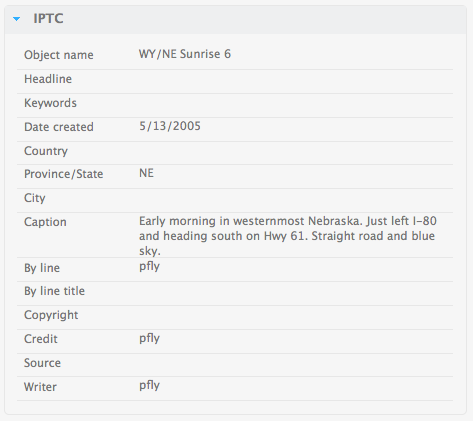Viewport: 473px width, 421px height.
Task: Select the Province/State value NE
Action: click(x=146, y=173)
